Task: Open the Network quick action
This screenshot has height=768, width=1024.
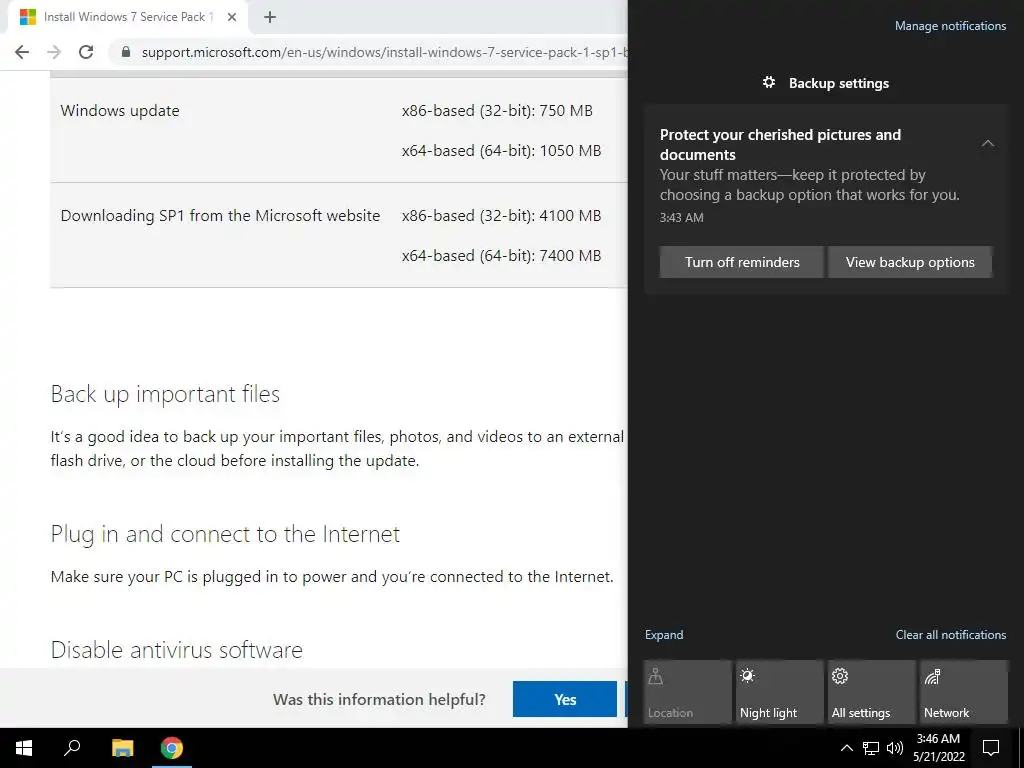Action: point(964,692)
